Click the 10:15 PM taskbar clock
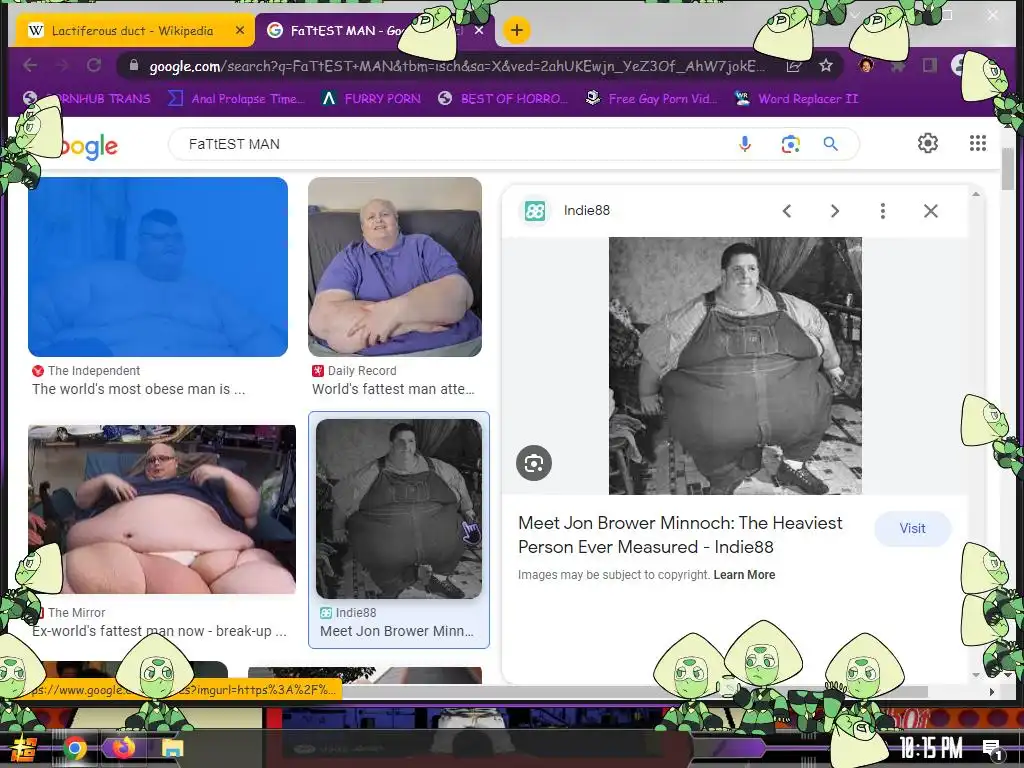 point(931,748)
